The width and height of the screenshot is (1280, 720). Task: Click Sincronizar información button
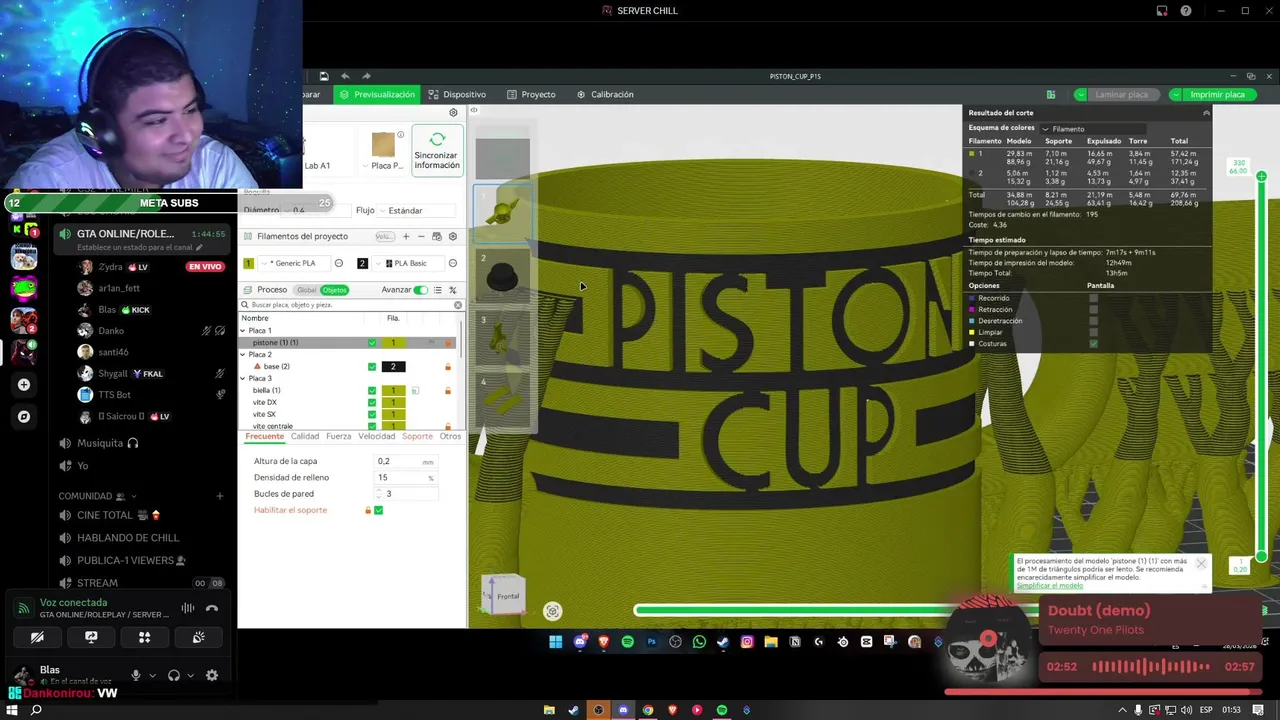point(437,152)
